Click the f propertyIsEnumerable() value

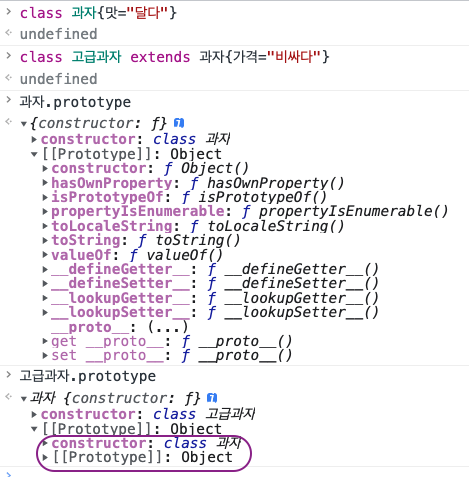tap(345, 211)
